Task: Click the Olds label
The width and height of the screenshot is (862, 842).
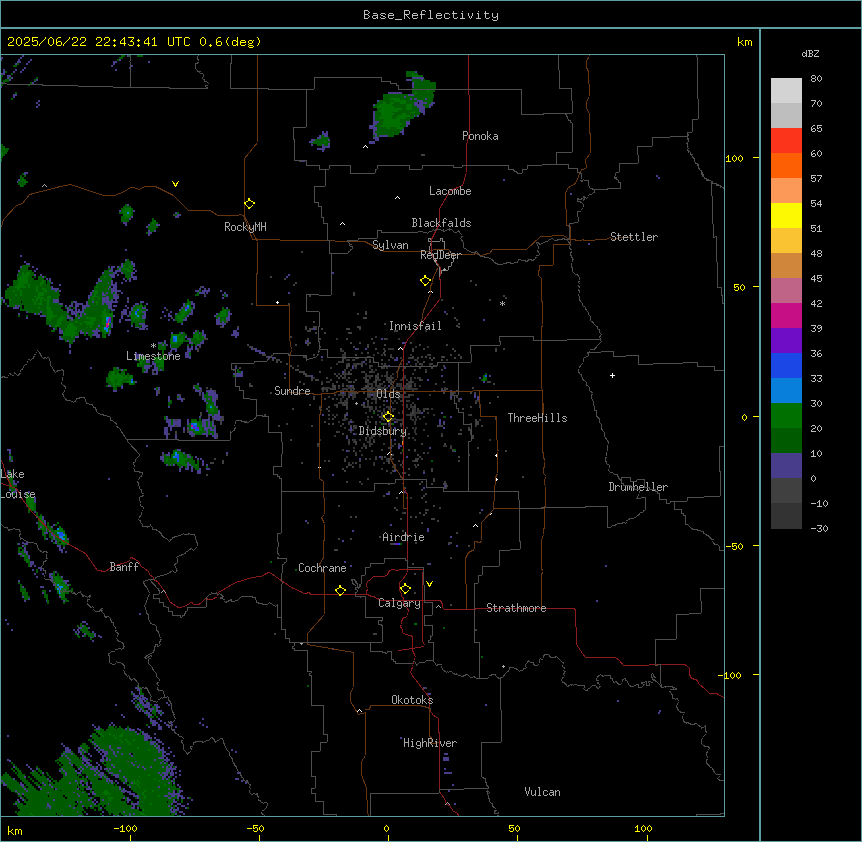Action: tap(388, 394)
